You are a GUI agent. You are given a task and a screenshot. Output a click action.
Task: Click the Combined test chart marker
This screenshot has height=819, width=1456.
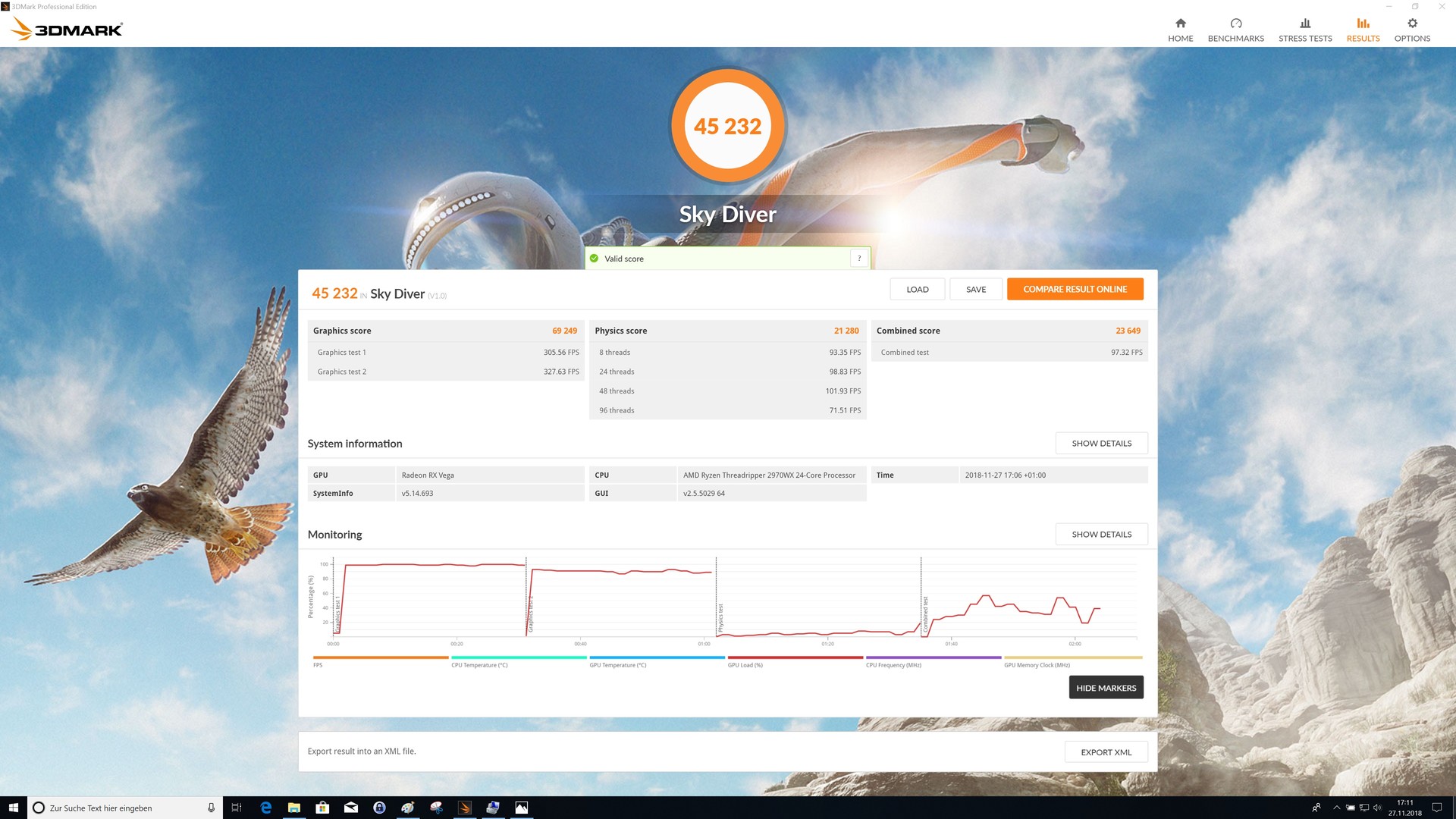point(925,614)
